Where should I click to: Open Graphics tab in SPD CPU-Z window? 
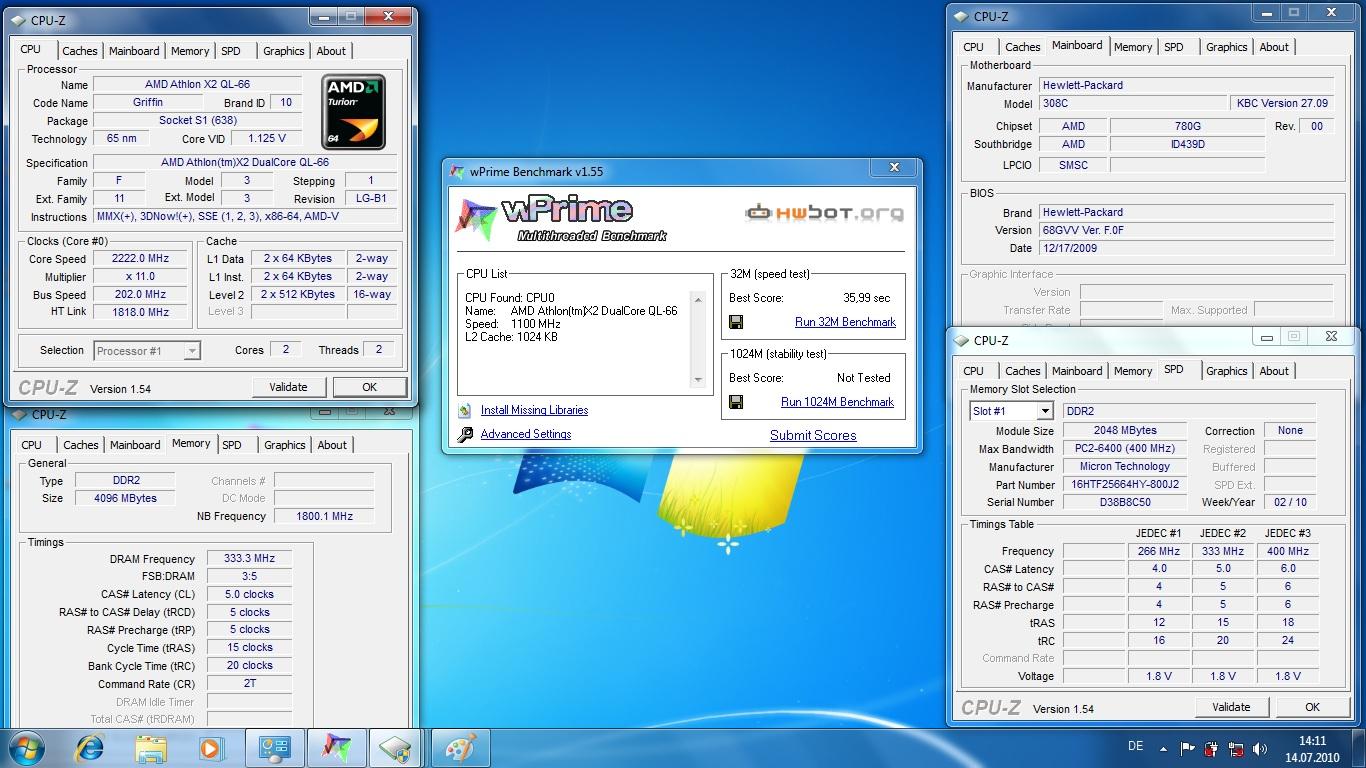(x=1227, y=371)
